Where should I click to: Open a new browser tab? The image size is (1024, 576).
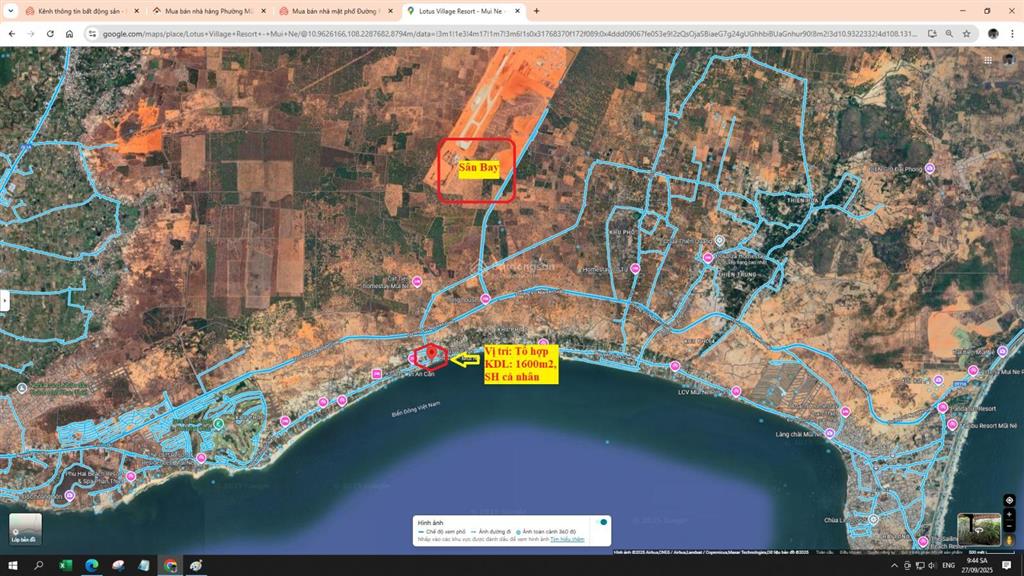536,11
